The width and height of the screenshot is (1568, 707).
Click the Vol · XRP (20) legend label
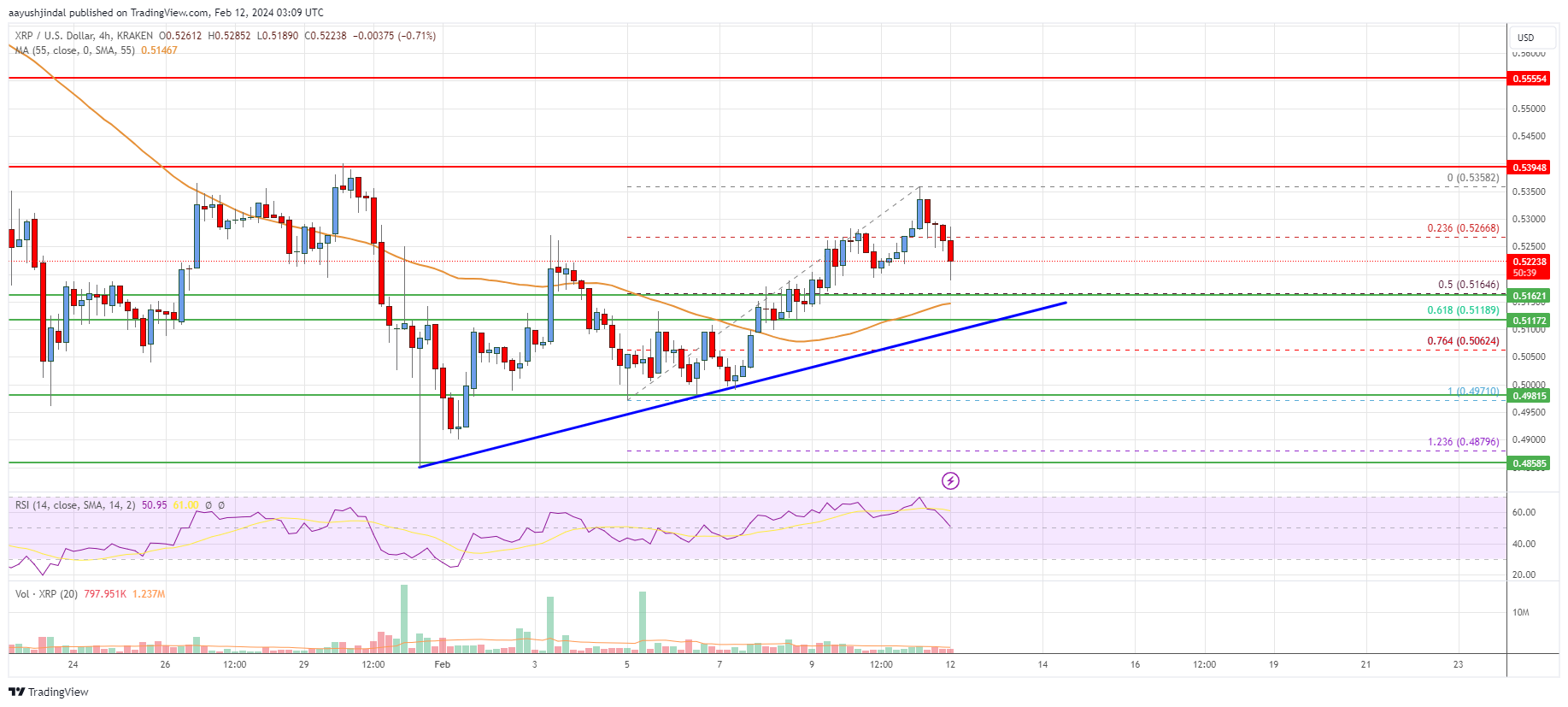[46, 593]
